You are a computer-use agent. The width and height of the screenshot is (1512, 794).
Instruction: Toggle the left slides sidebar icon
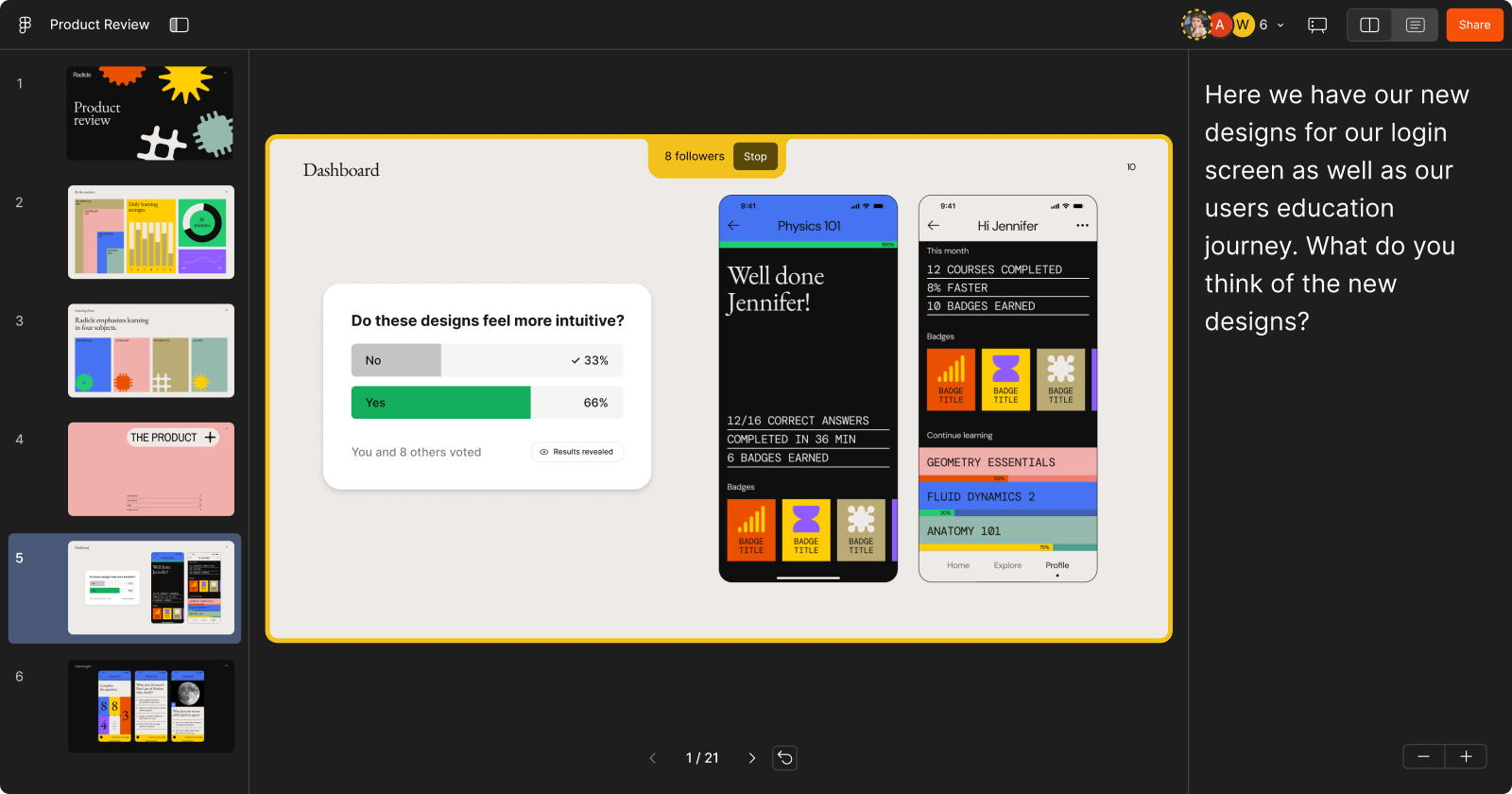(x=180, y=25)
